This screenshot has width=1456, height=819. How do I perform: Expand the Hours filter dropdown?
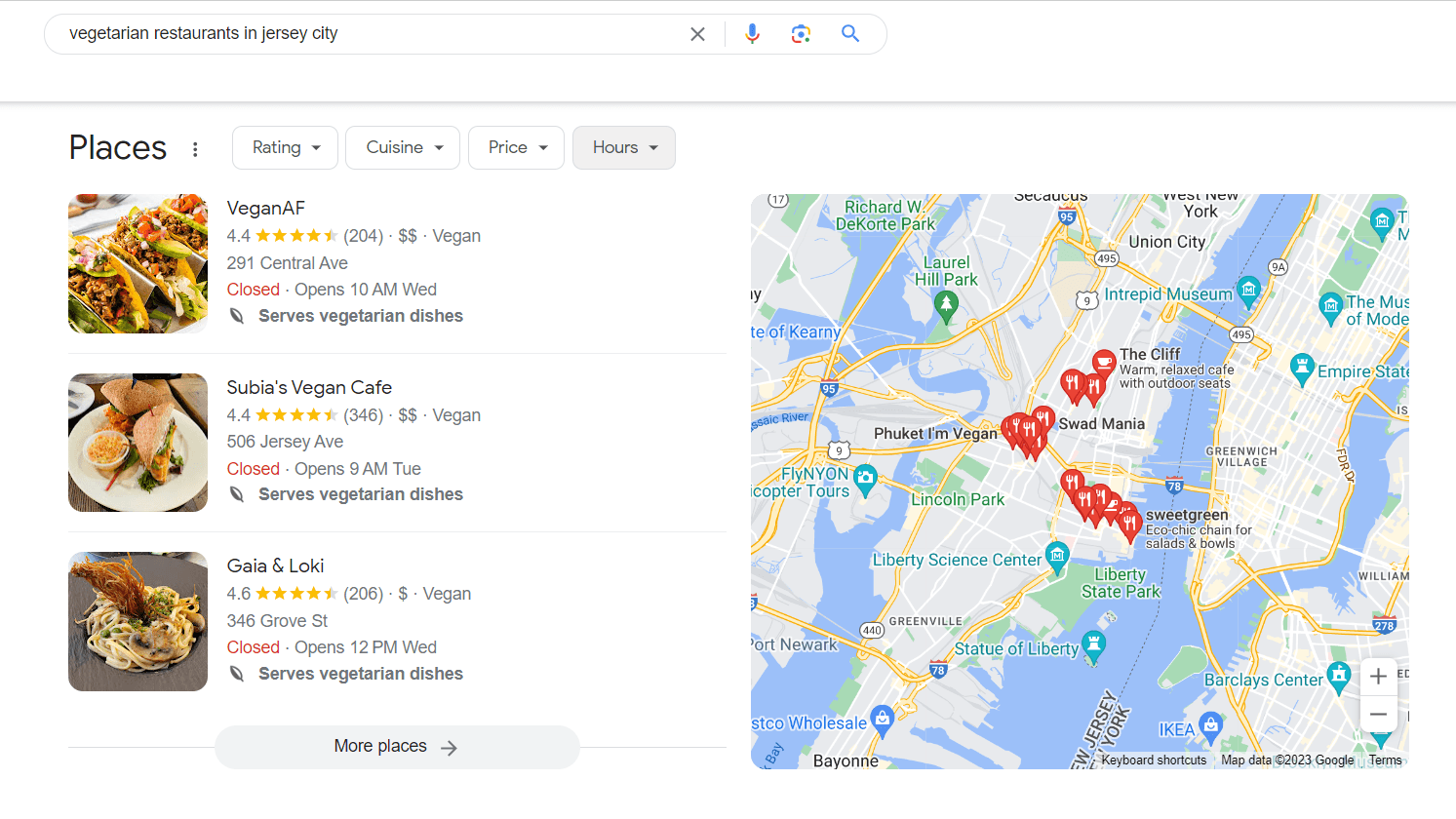(x=624, y=147)
